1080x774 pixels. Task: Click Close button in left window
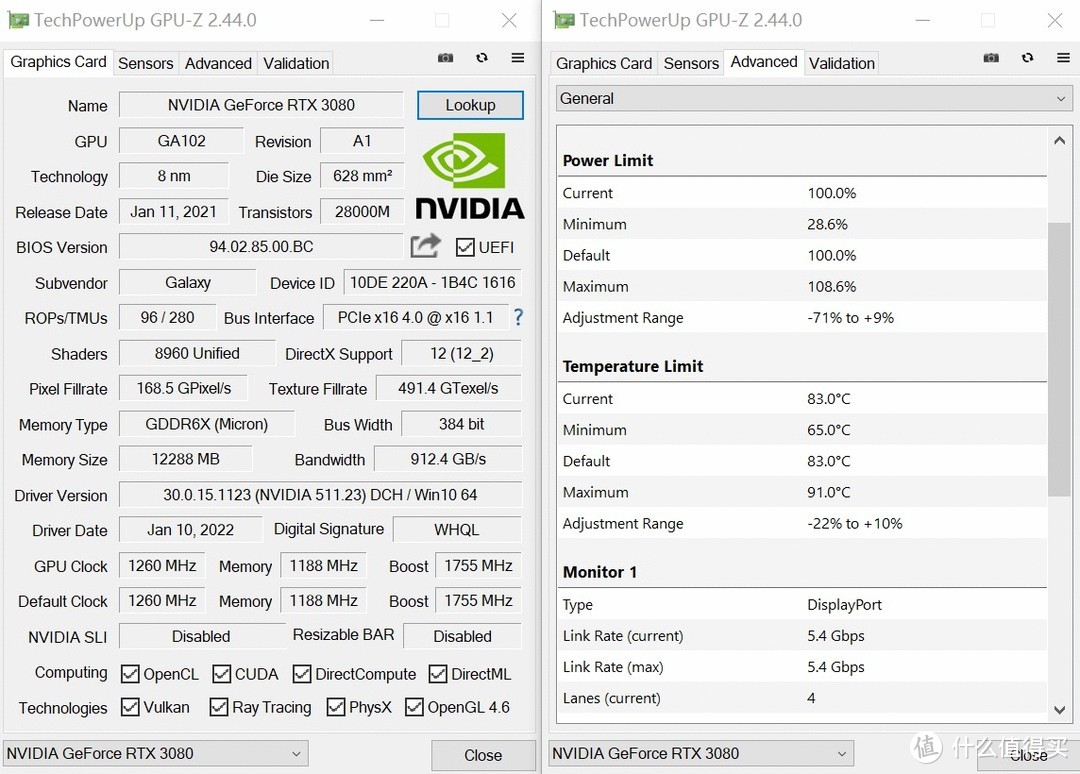pyautogui.click(x=483, y=755)
